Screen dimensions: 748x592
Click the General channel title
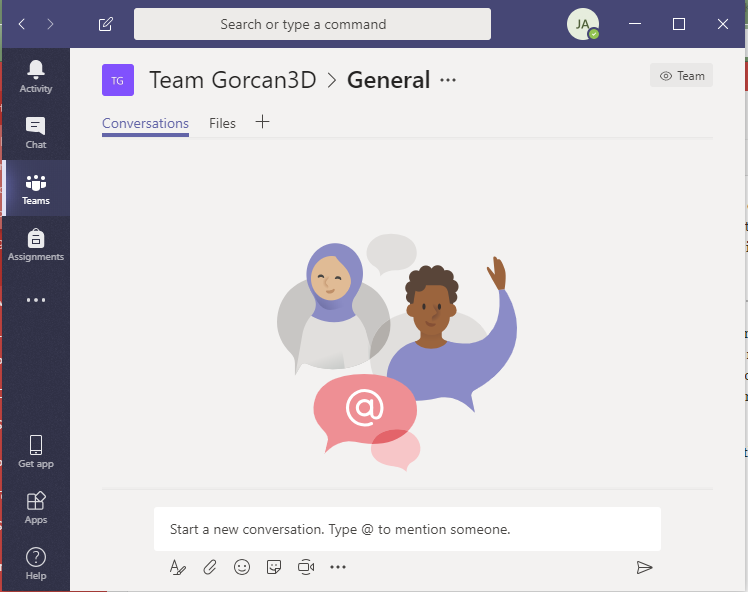tap(388, 80)
